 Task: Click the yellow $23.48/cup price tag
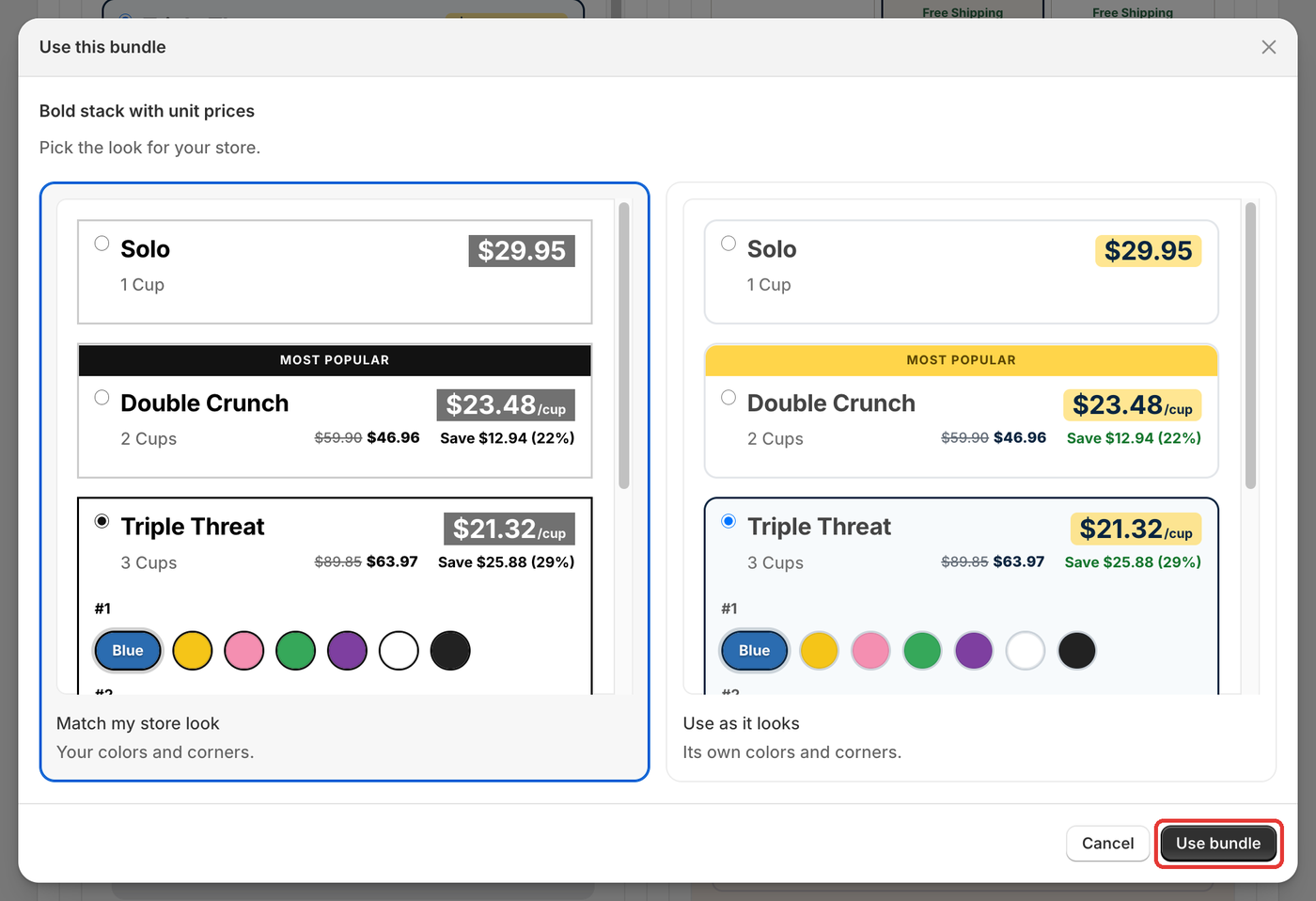[1133, 405]
